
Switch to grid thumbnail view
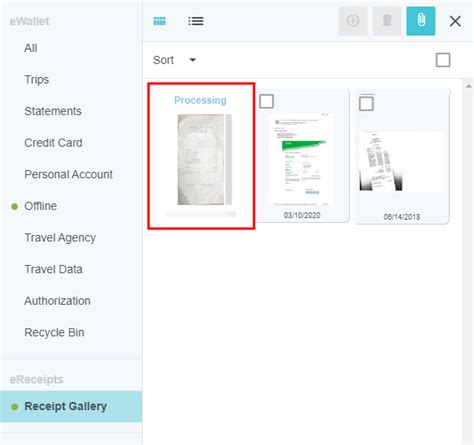(x=159, y=21)
